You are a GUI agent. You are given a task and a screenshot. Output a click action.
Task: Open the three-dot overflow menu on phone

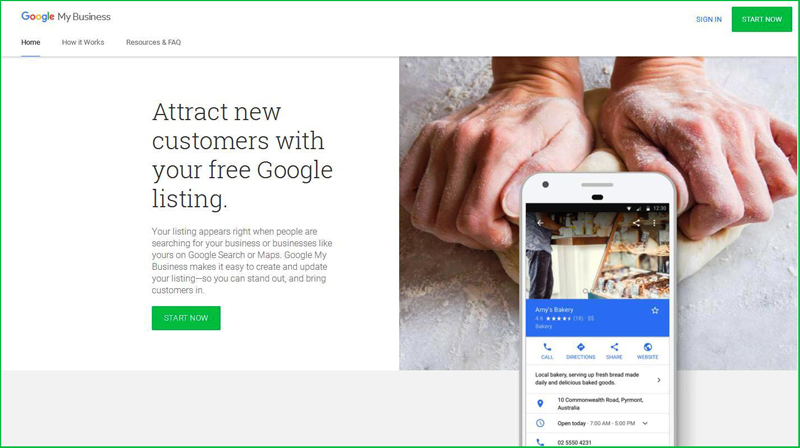pyautogui.click(x=654, y=223)
